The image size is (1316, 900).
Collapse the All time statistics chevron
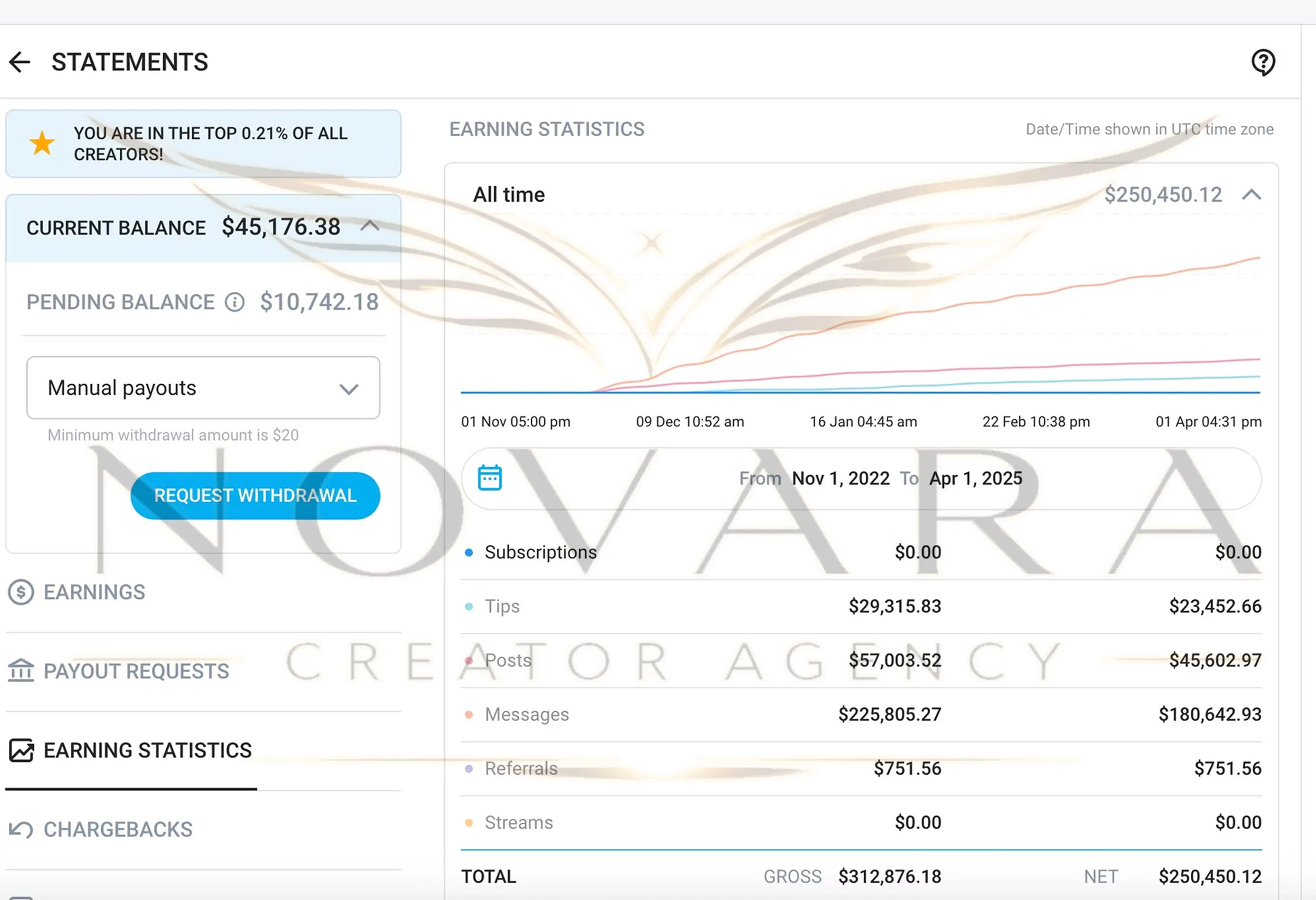(x=1252, y=196)
